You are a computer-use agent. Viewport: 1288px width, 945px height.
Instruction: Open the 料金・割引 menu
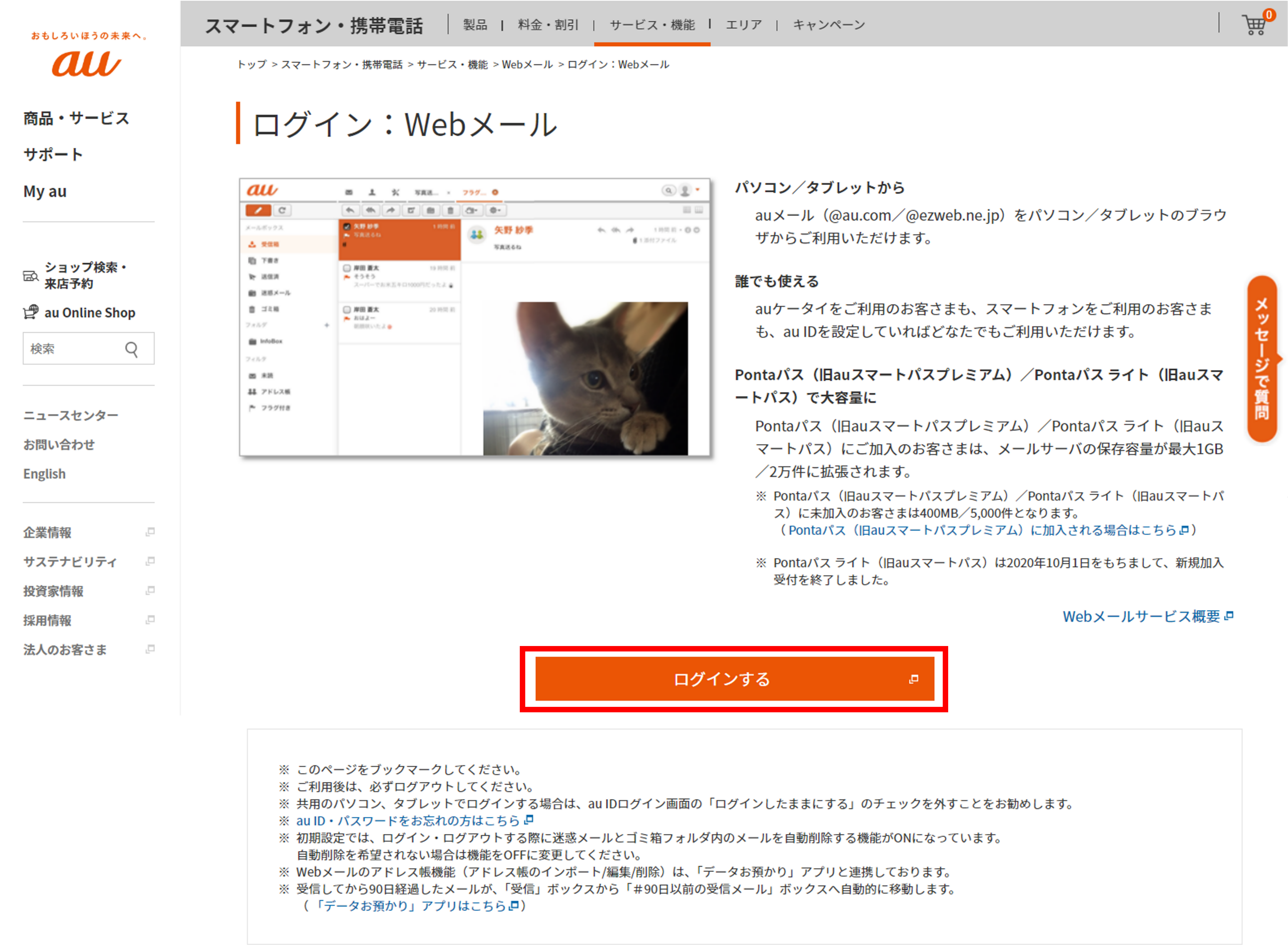(548, 25)
